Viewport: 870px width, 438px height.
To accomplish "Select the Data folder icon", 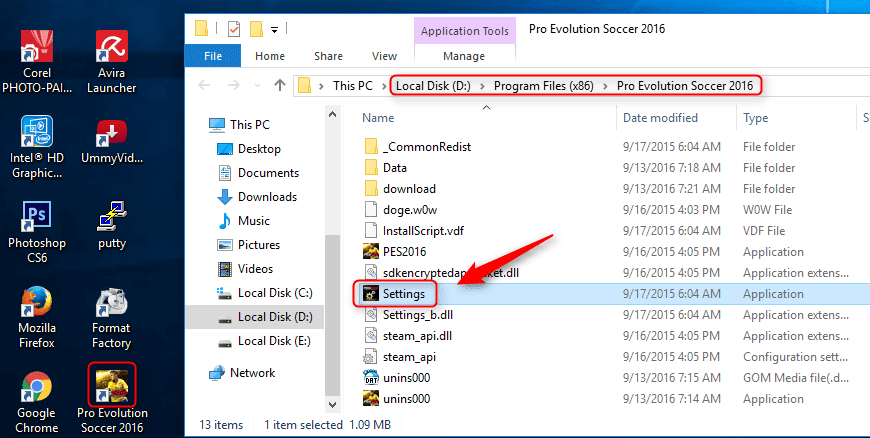I will pyautogui.click(x=371, y=168).
